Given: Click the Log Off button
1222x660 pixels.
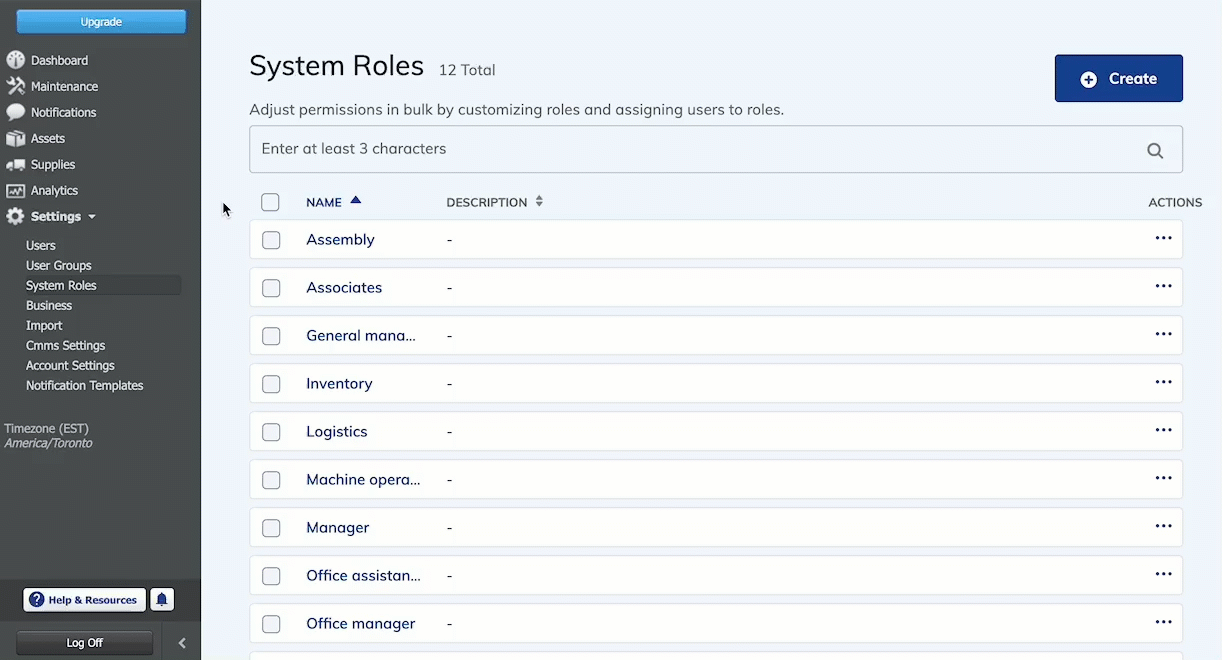Looking at the screenshot, I should (85, 643).
